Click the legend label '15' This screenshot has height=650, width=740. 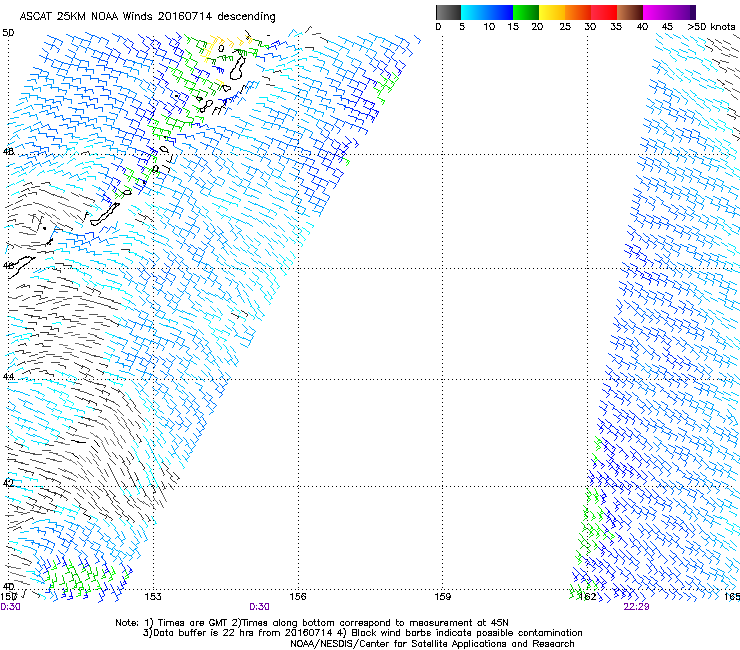coord(513,27)
